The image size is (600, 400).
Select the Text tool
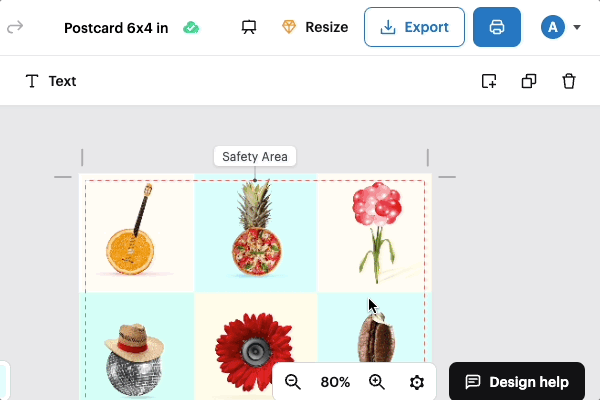pyautogui.click(x=51, y=81)
